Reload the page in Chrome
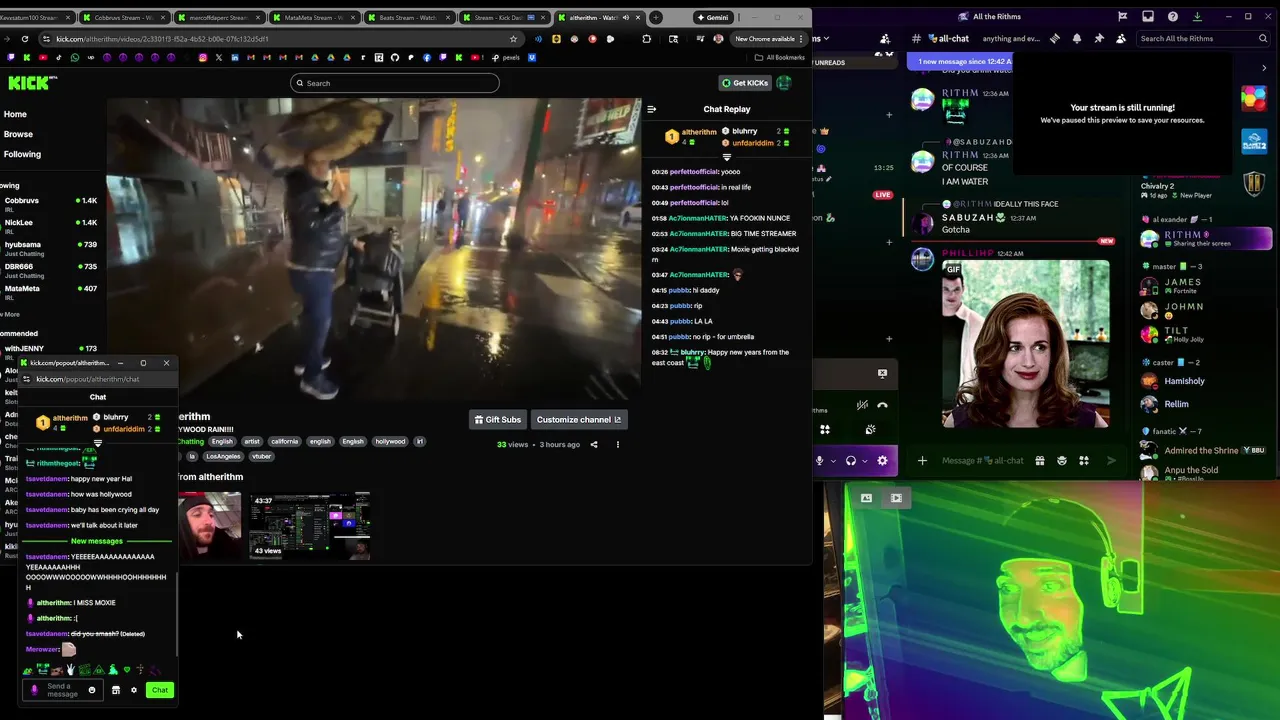Viewport: 1280px width, 720px height. (25, 39)
